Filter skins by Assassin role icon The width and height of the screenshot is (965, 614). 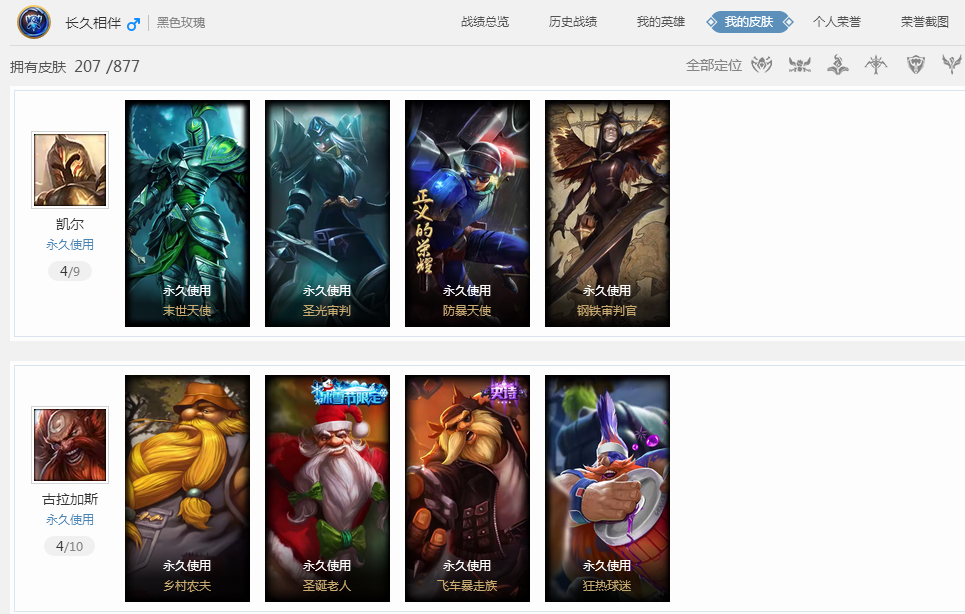point(762,65)
